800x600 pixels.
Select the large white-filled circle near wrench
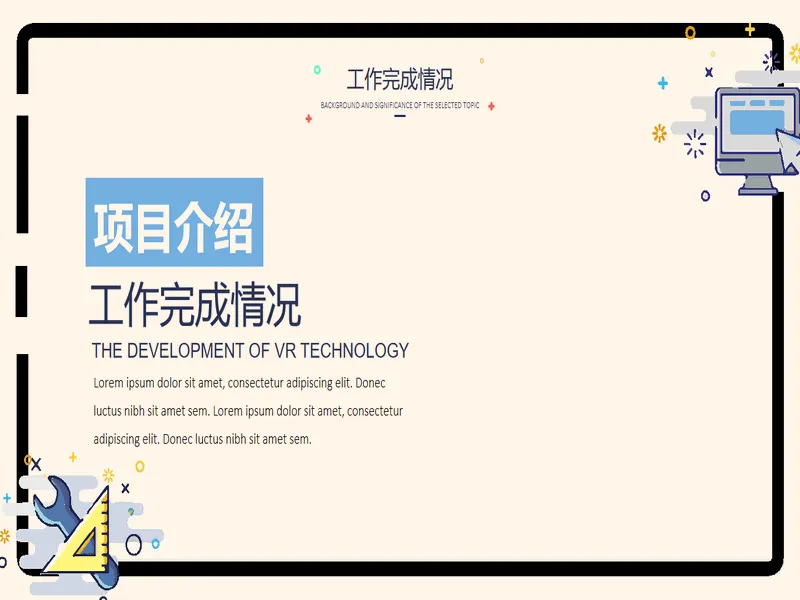134,545
